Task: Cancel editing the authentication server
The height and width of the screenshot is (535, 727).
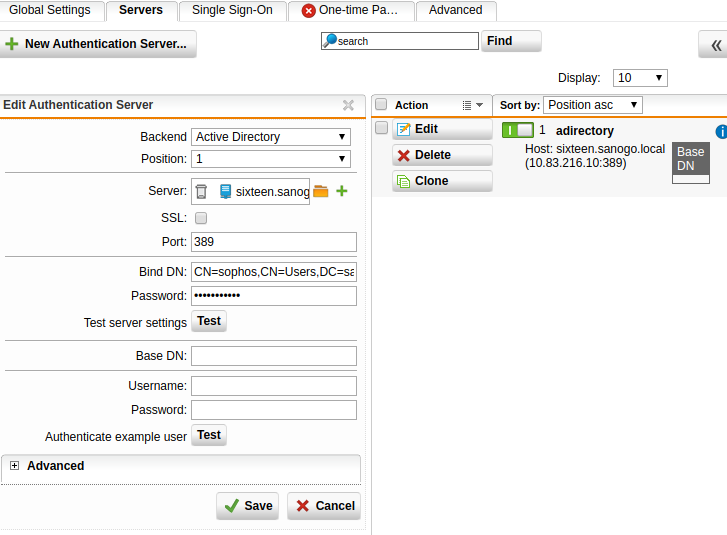Action: (324, 506)
